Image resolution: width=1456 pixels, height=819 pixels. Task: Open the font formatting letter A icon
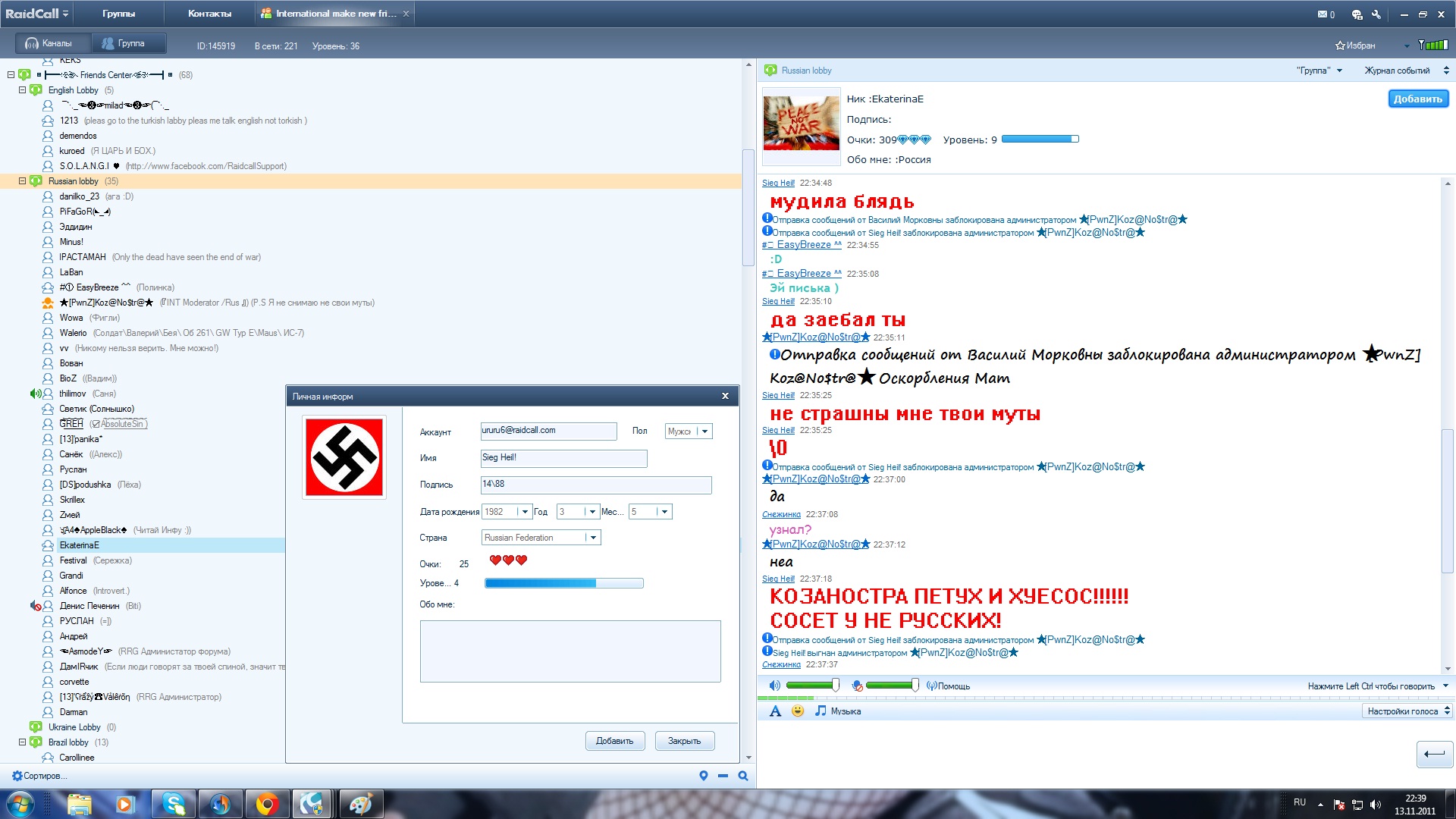774,711
